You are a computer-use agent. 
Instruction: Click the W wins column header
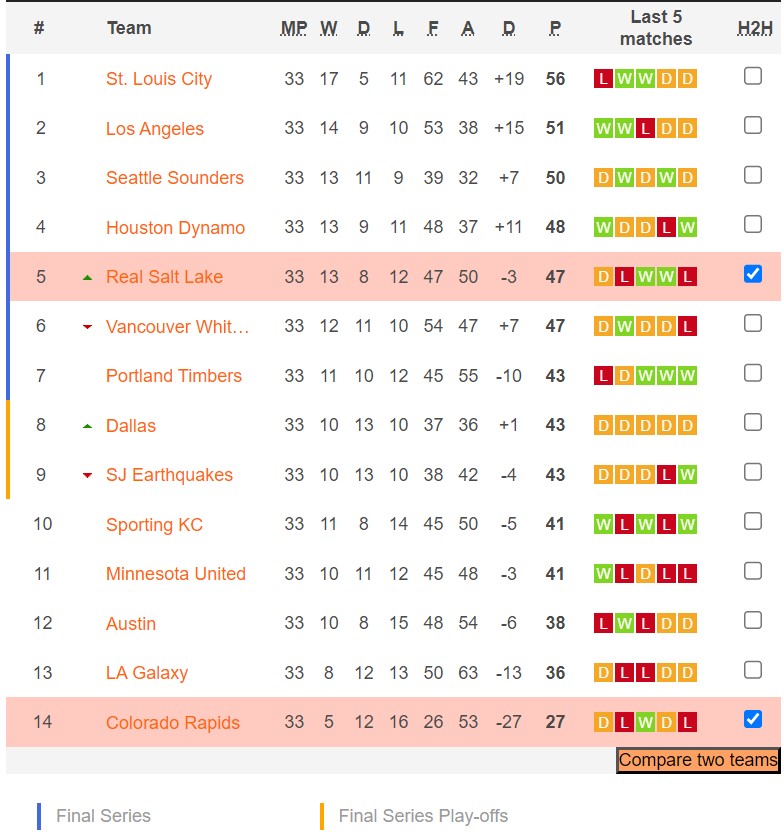coord(329,28)
